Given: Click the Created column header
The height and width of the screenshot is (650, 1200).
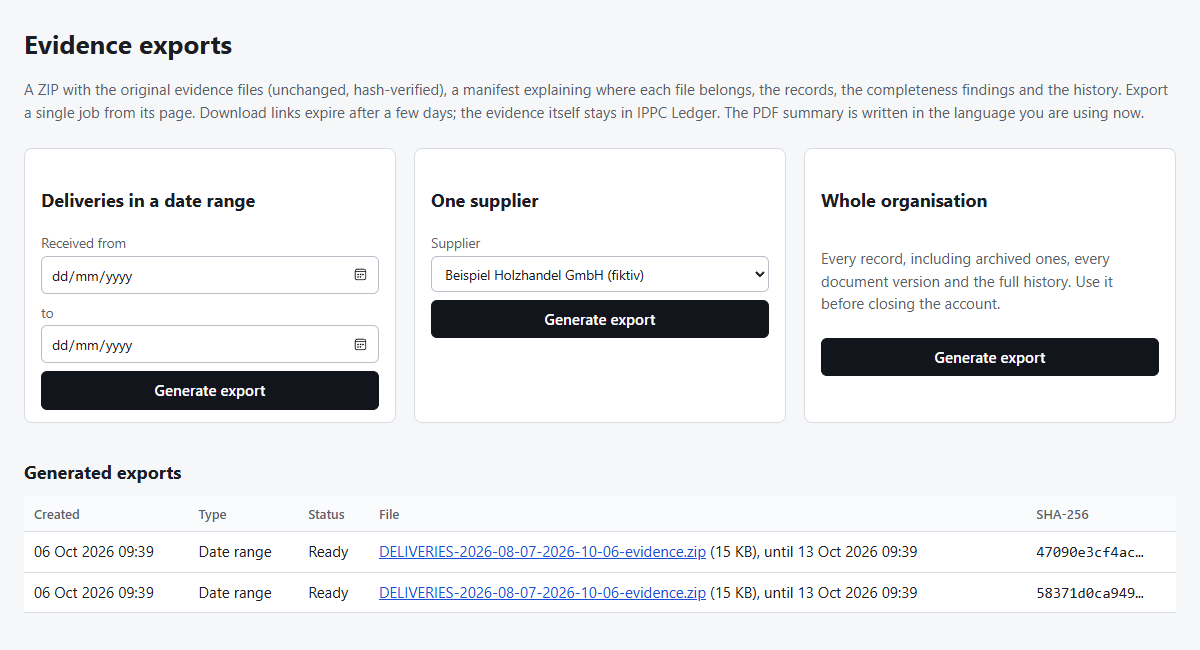Looking at the screenshot, I should pyautogui.click(x=57, y=515).
